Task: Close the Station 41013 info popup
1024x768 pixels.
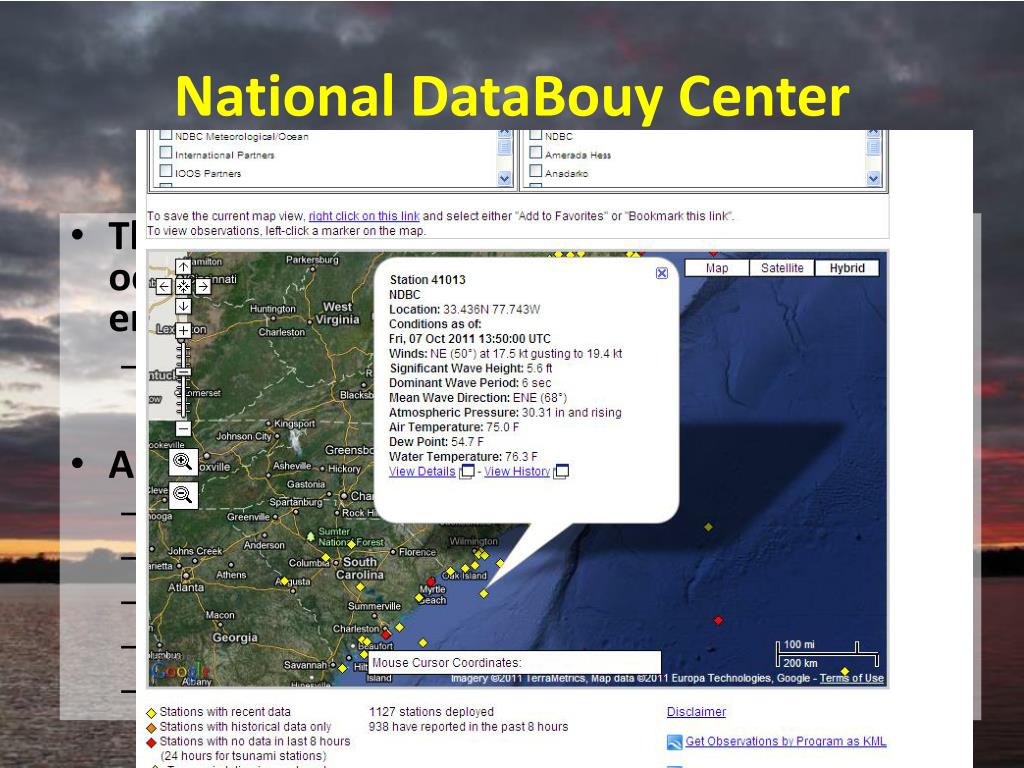Action: [662, 273]
